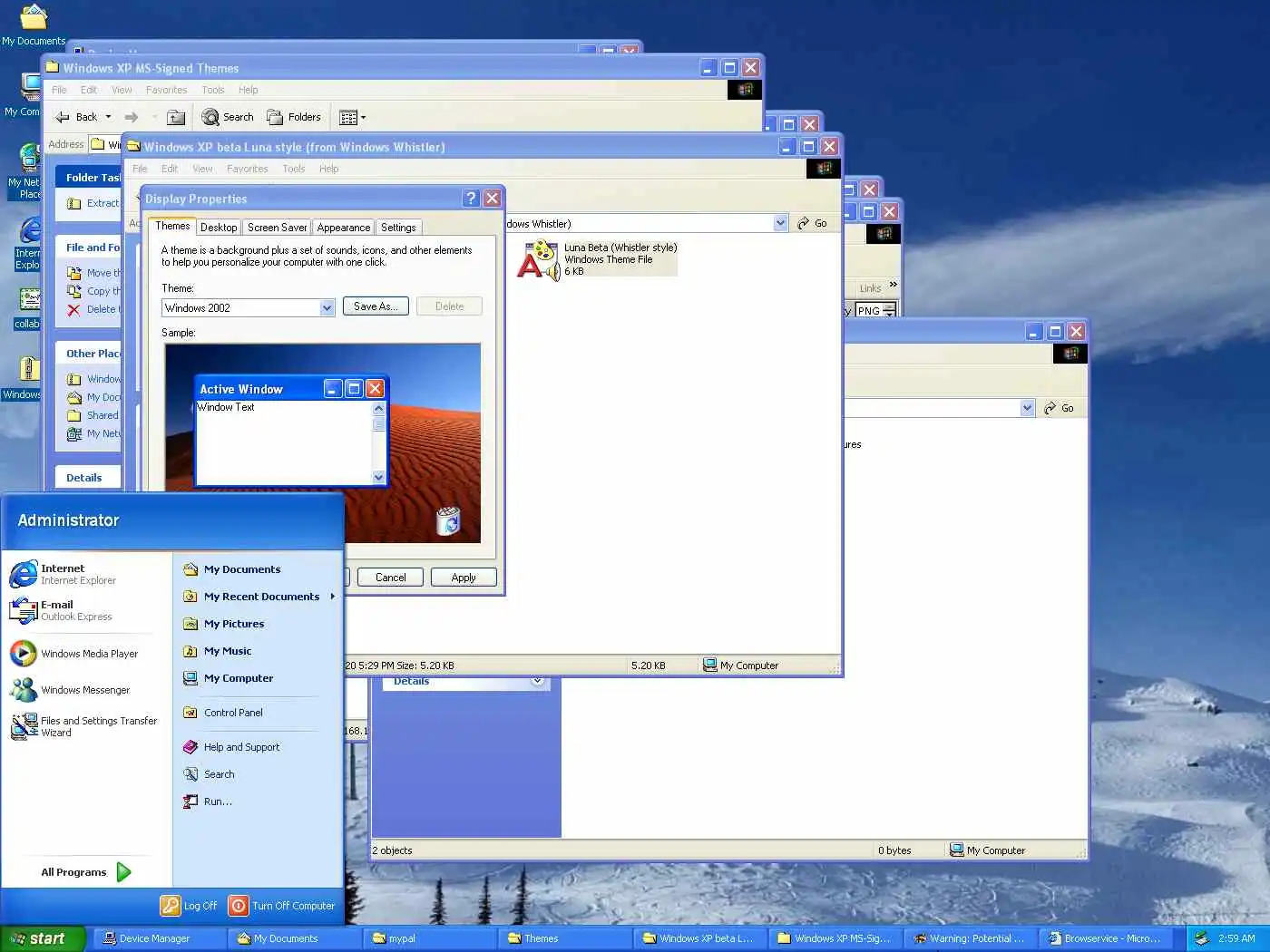Image resolution: width=1270 pixels, height=952 pixels.
Task: Open Control Panel from Start menu
Action: click(232, 713)
